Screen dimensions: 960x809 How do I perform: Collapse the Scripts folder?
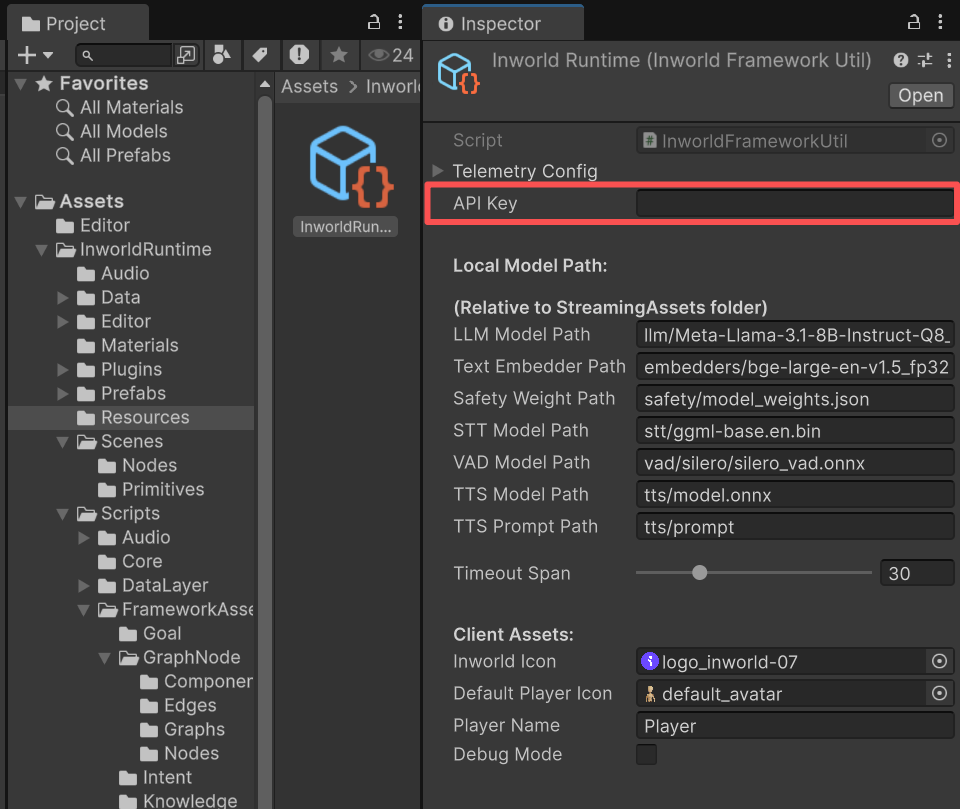(x=62, y=514)
